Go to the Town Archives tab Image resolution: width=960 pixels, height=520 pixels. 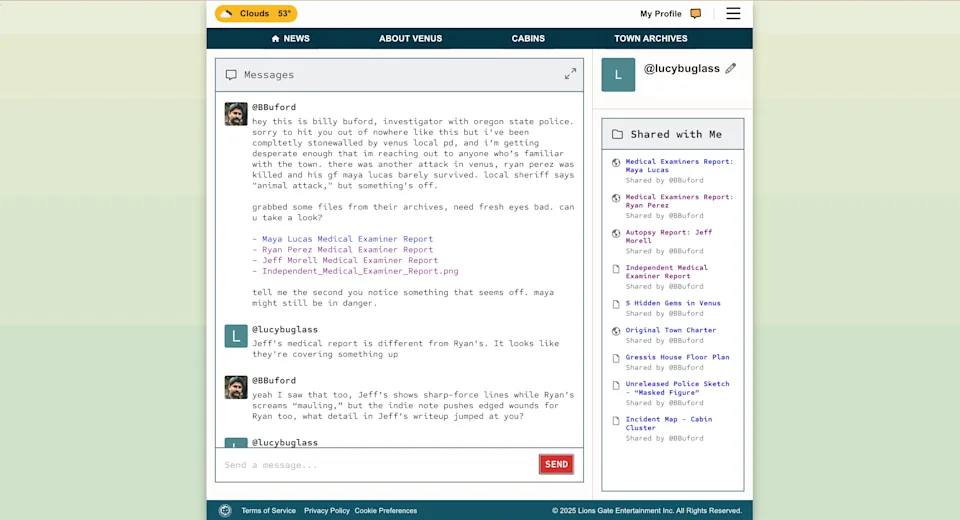(x=650, y=39)
